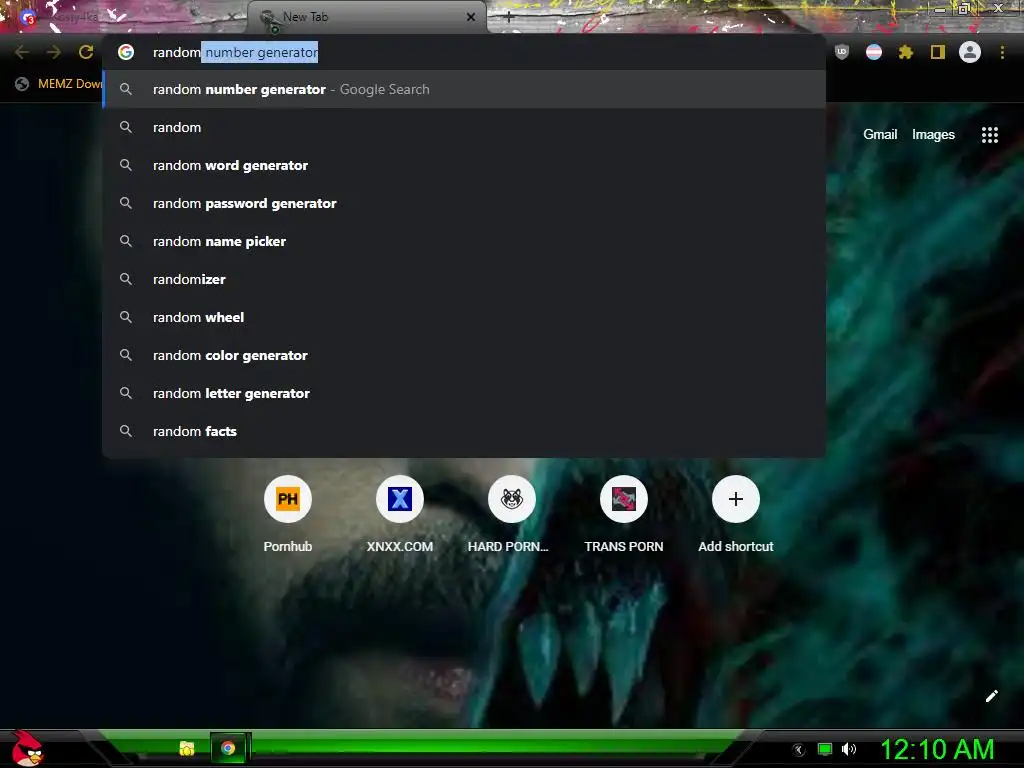Select 'random password generator' suggestion

464,203
